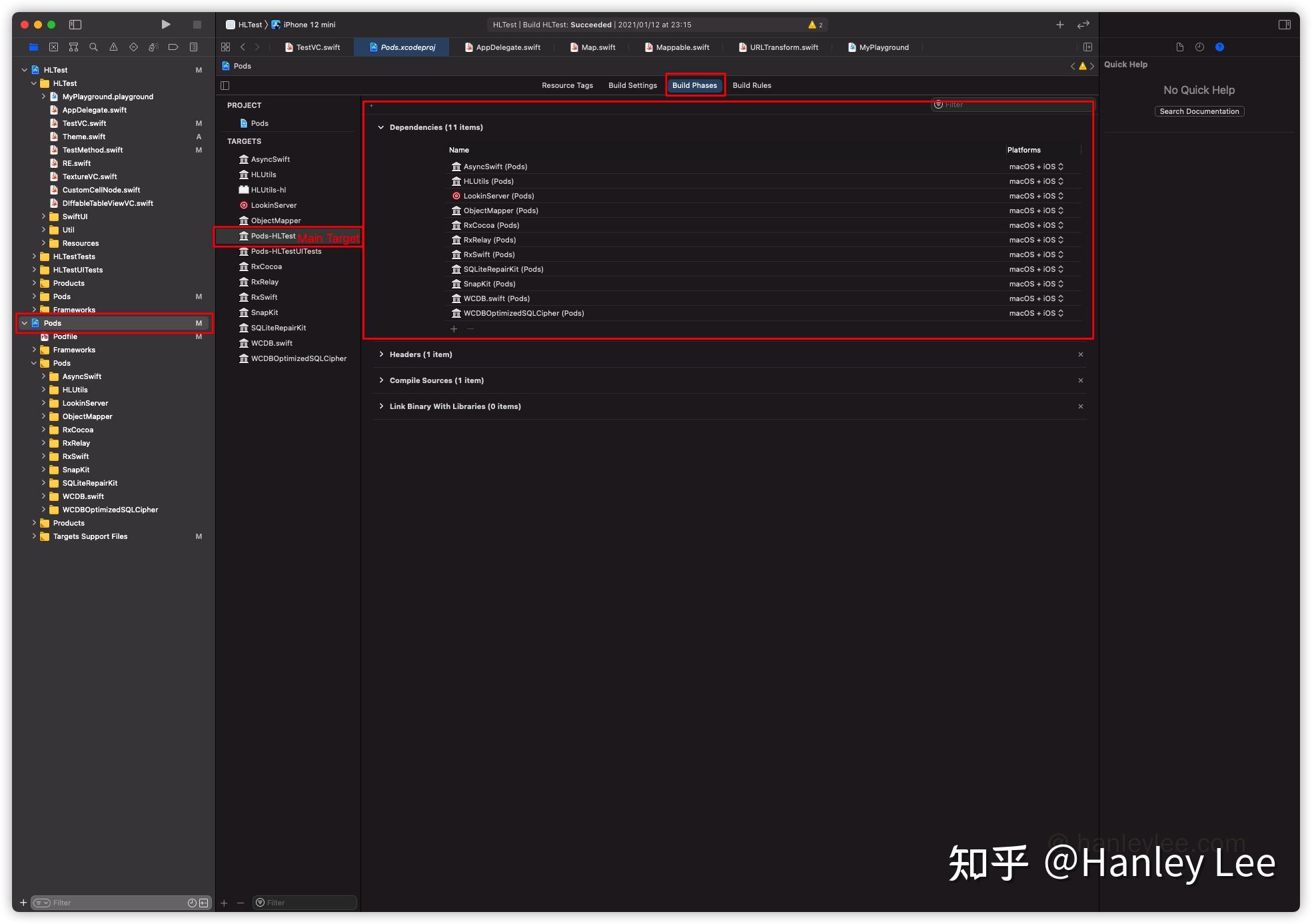The height and width of the screenshot is (924, 1312).
Task: Click the add dependency plus button
Action: [x=454, y=329]
